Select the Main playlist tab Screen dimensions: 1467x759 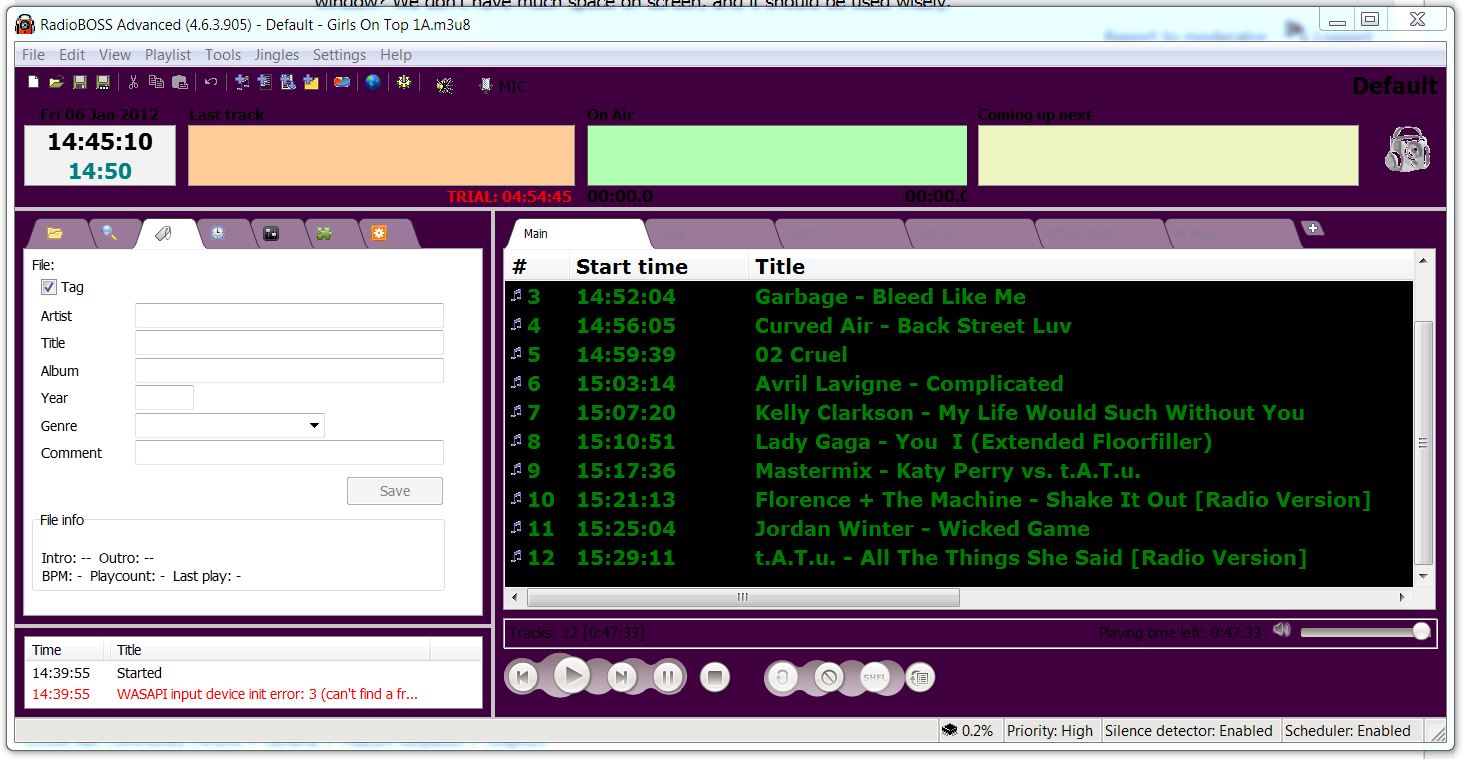pos(575,233)
